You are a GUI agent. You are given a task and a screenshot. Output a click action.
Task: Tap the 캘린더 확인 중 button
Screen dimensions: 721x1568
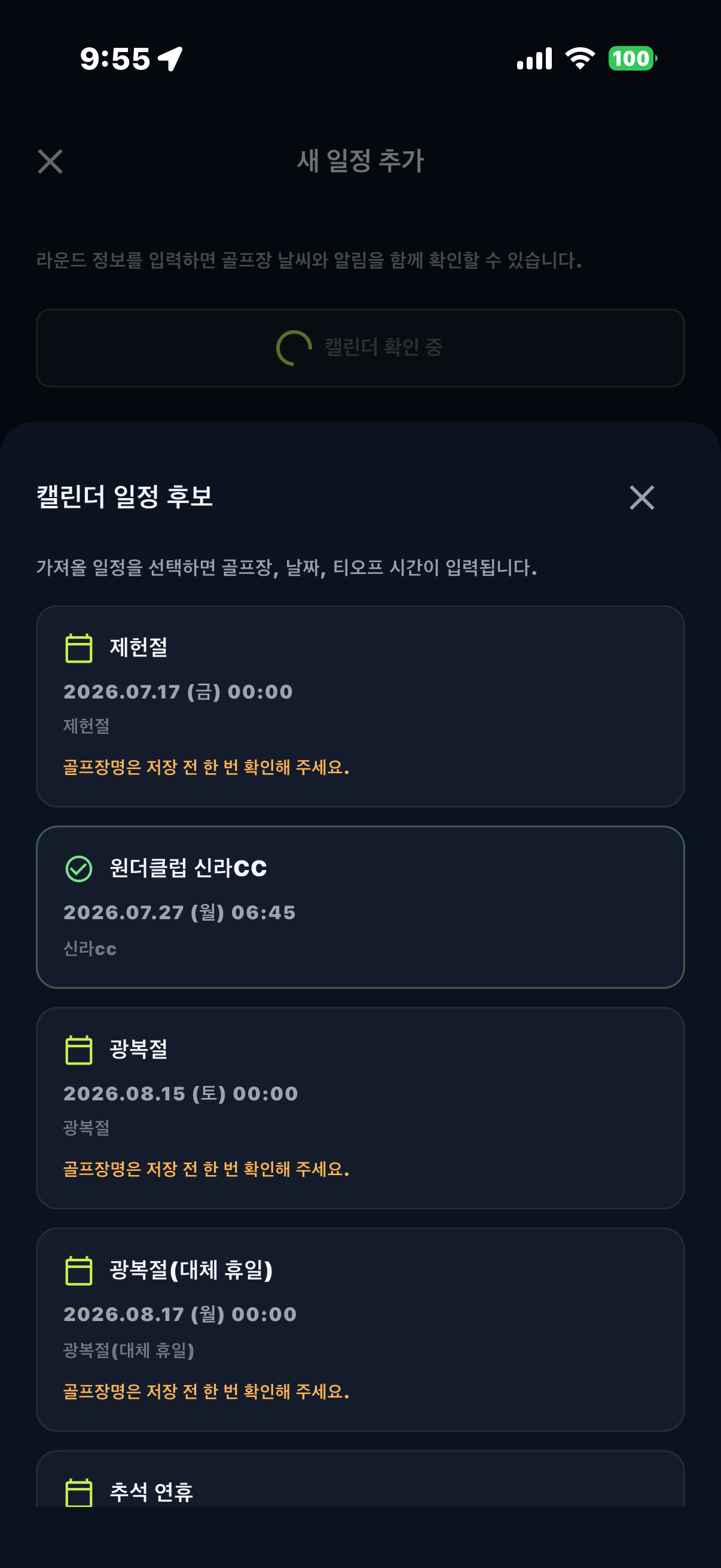(360, 347)
